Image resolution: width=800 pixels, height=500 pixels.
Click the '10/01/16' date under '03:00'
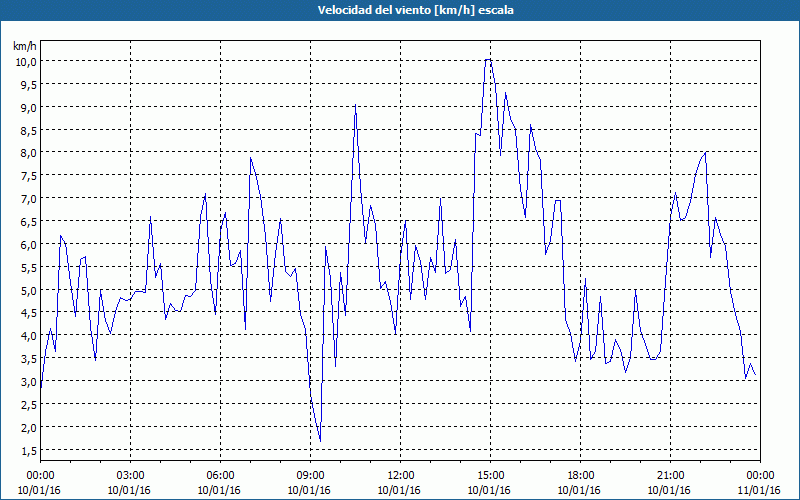[129, 490]
